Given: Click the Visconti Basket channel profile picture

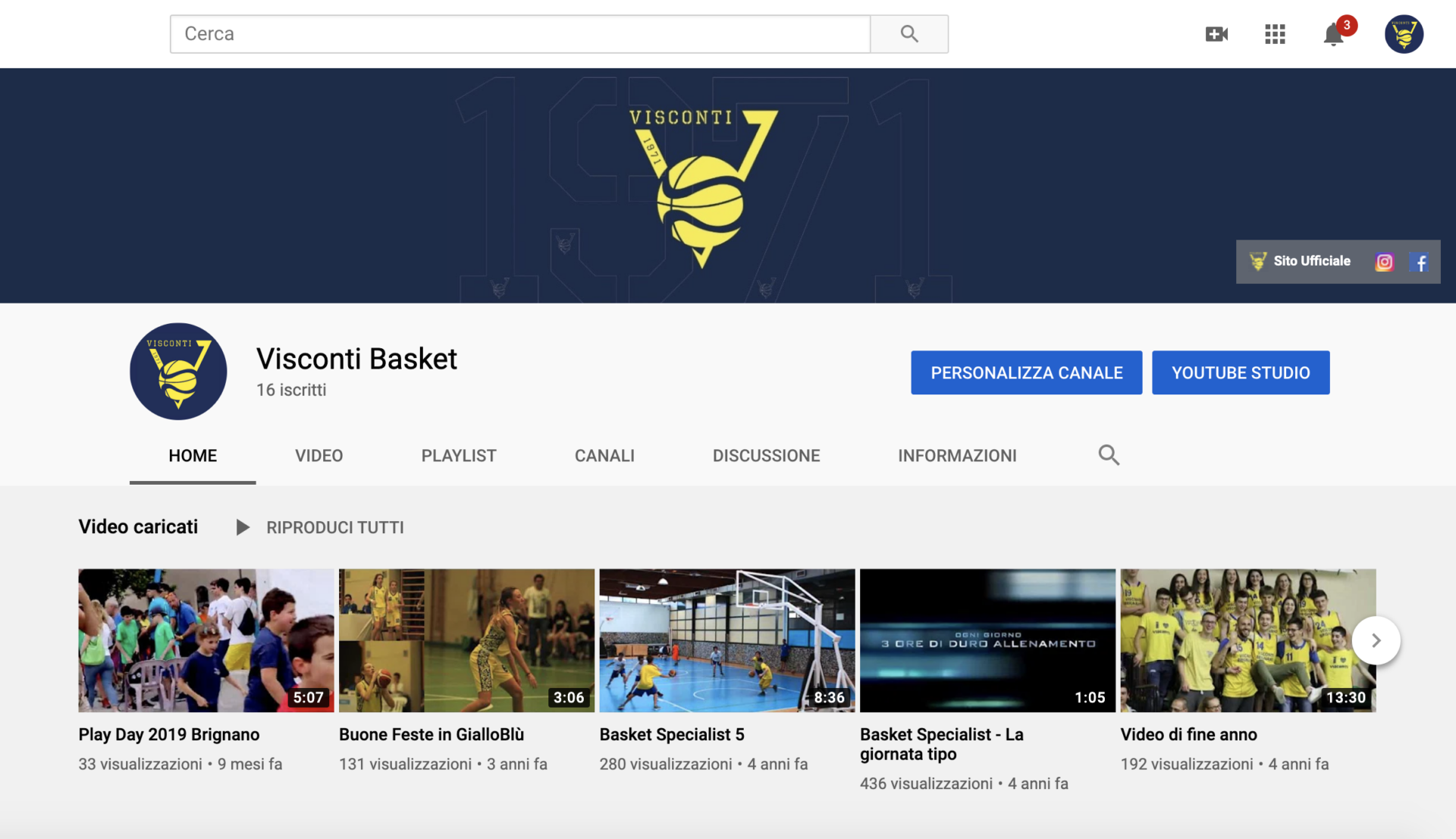Looking at the screenshot, I should [x=178, y=371].
